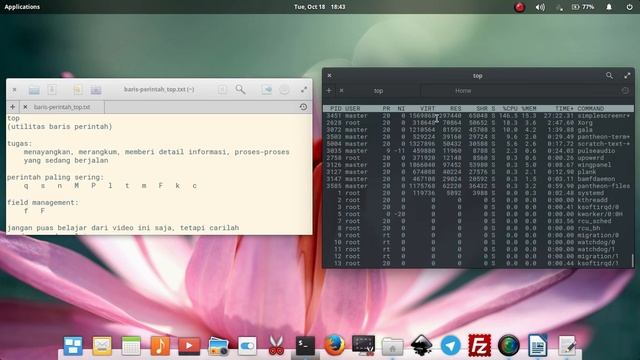Click the %CPU column header in top
This screenshot has height=360, width=640.
[x=510, y=109]
